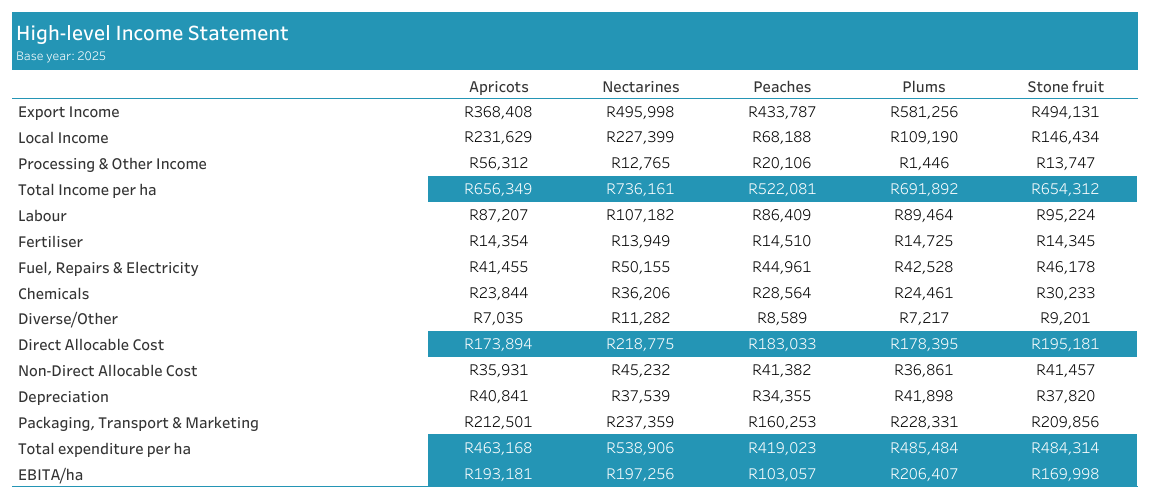Select Peaches Labour value R86,409
This screenshot has height=500, width=1150.
(782, 216)
